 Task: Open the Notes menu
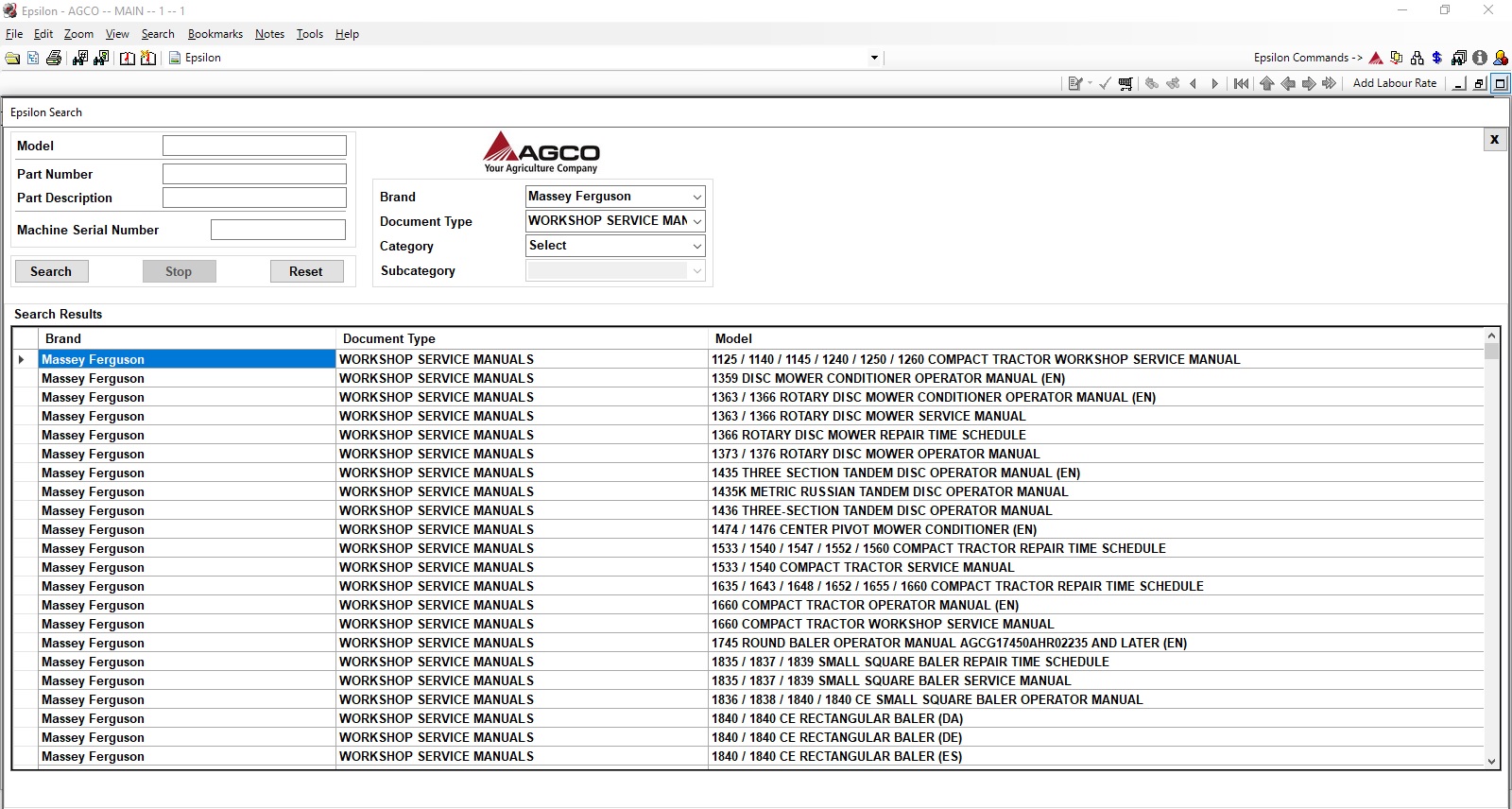coord(269,34)
